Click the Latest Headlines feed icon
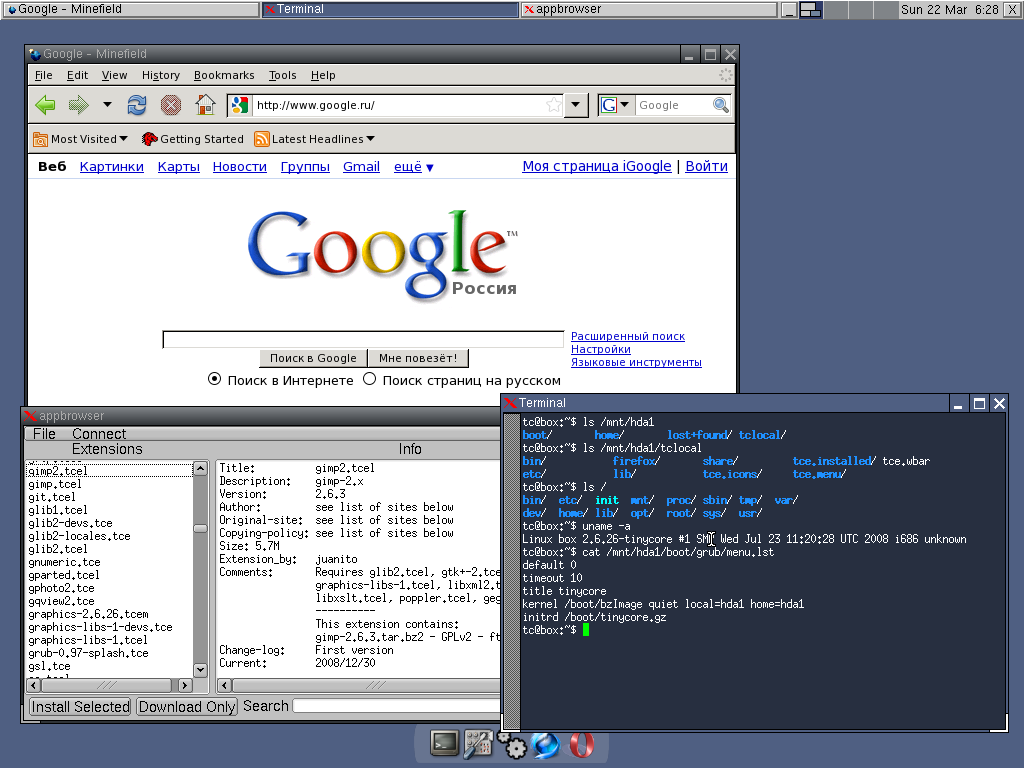Viewport: 1024px width, 768px height. click(262, 139)
